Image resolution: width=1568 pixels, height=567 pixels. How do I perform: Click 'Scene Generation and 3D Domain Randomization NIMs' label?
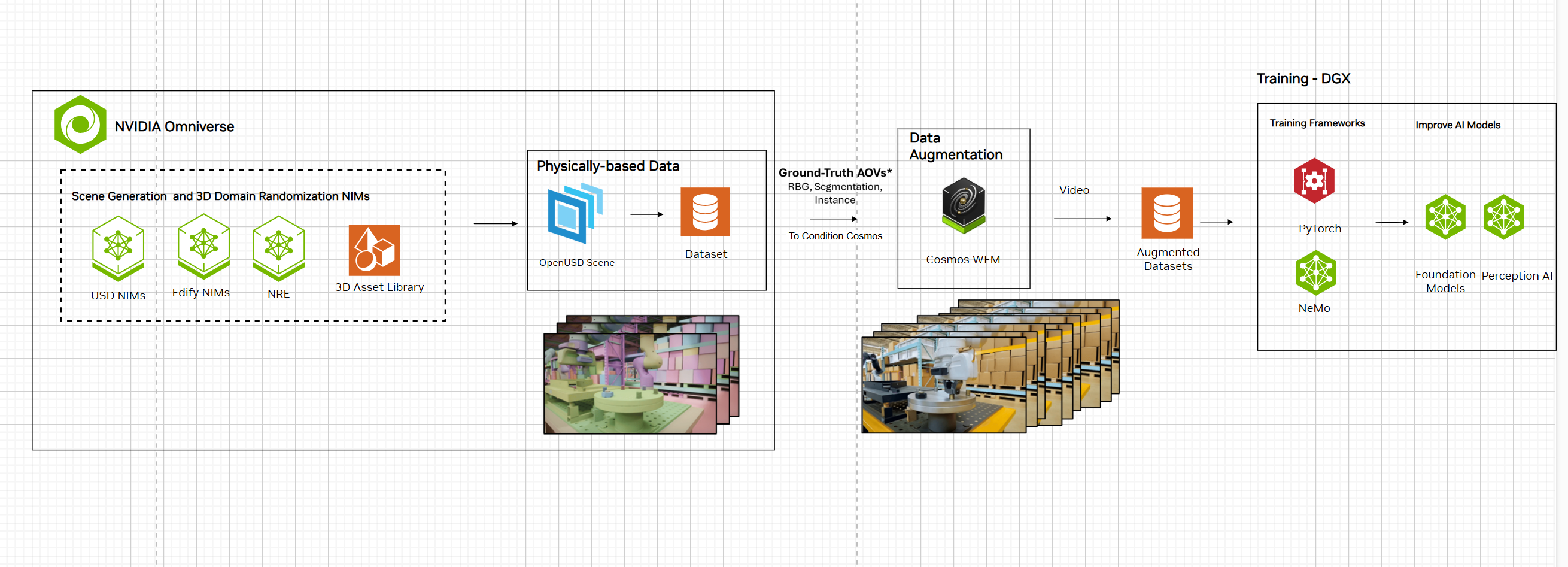[x=220, y=196]
